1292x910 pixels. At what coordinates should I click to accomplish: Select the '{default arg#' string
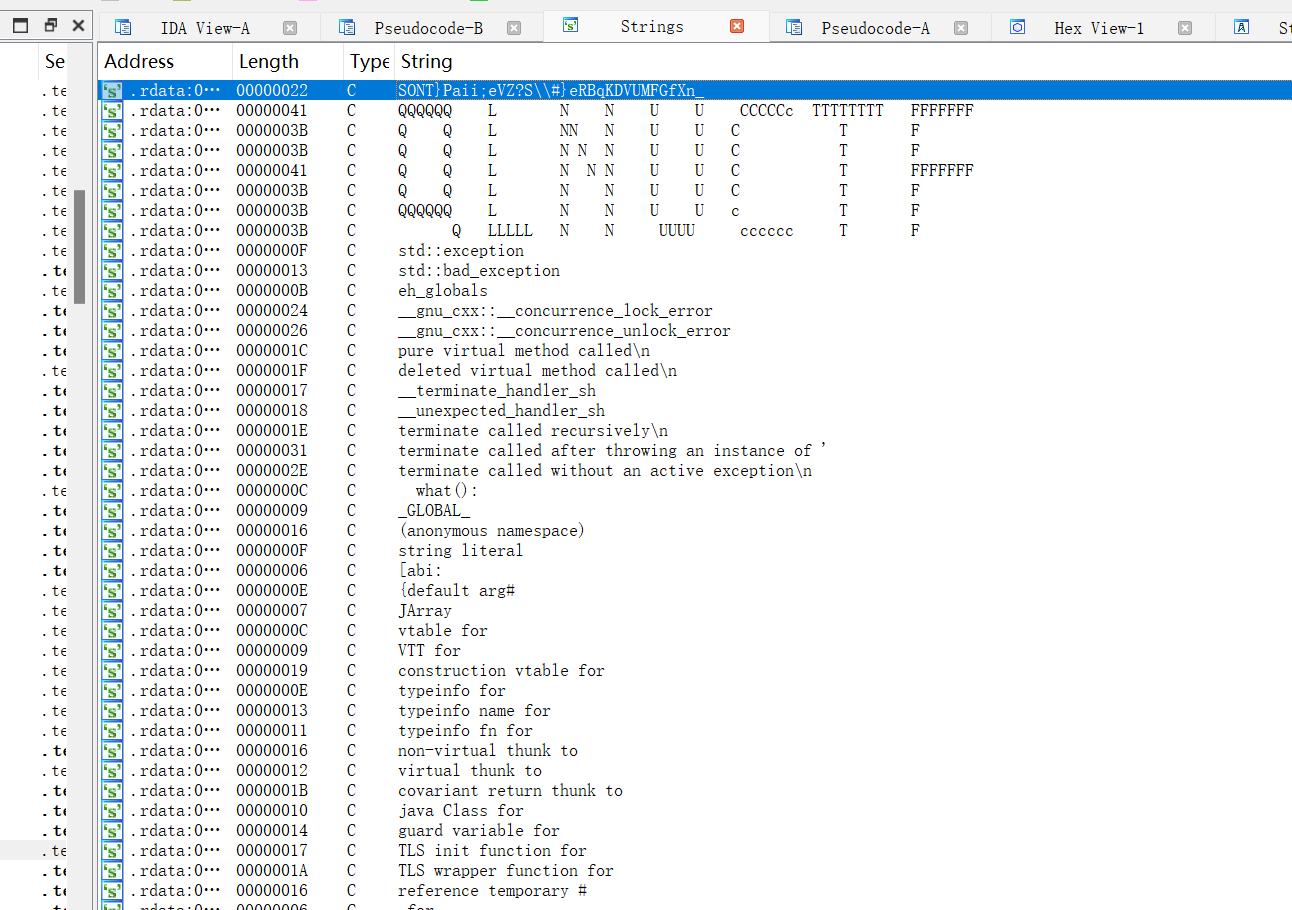pos(456,591)
